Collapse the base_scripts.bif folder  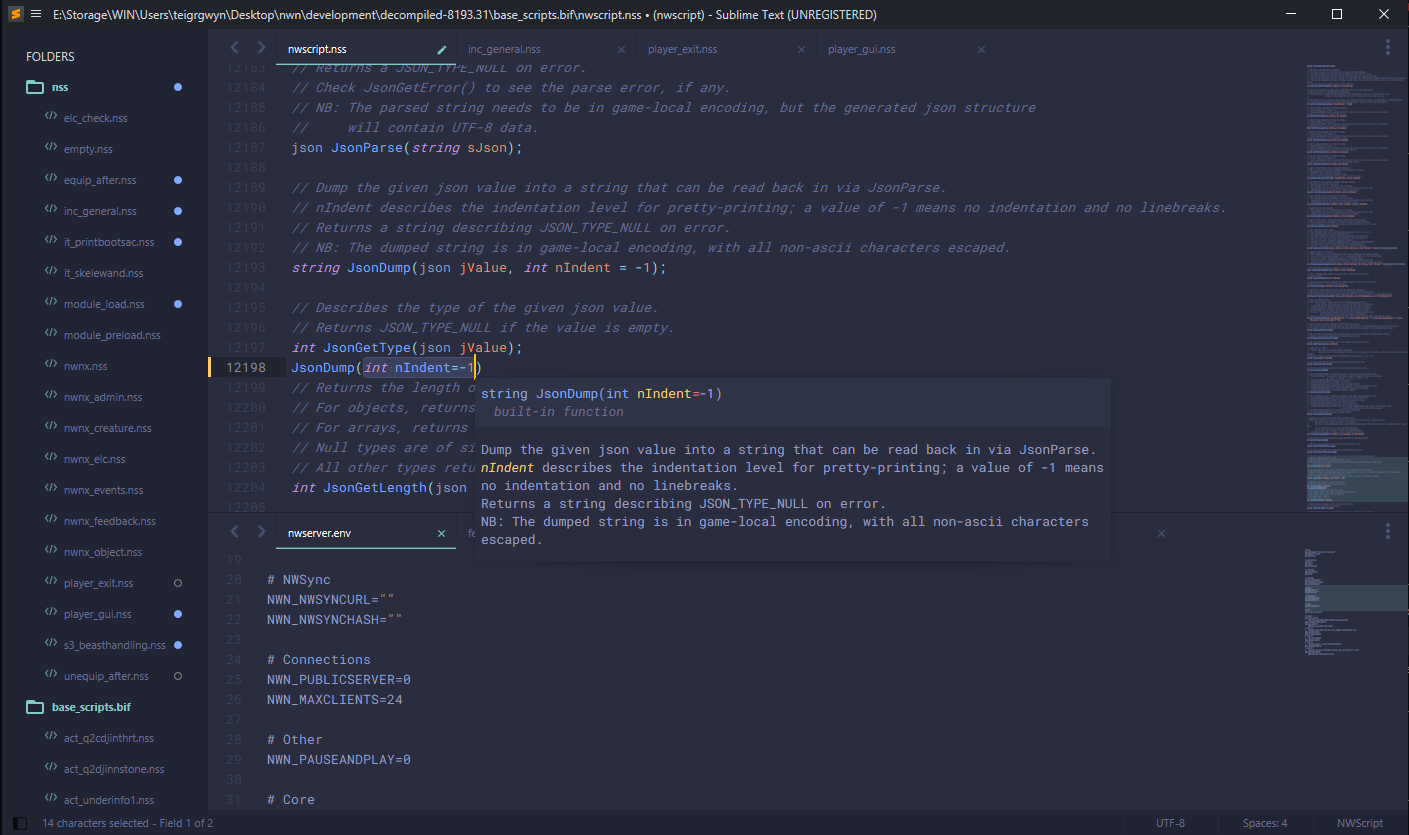(x=35, y=707)
